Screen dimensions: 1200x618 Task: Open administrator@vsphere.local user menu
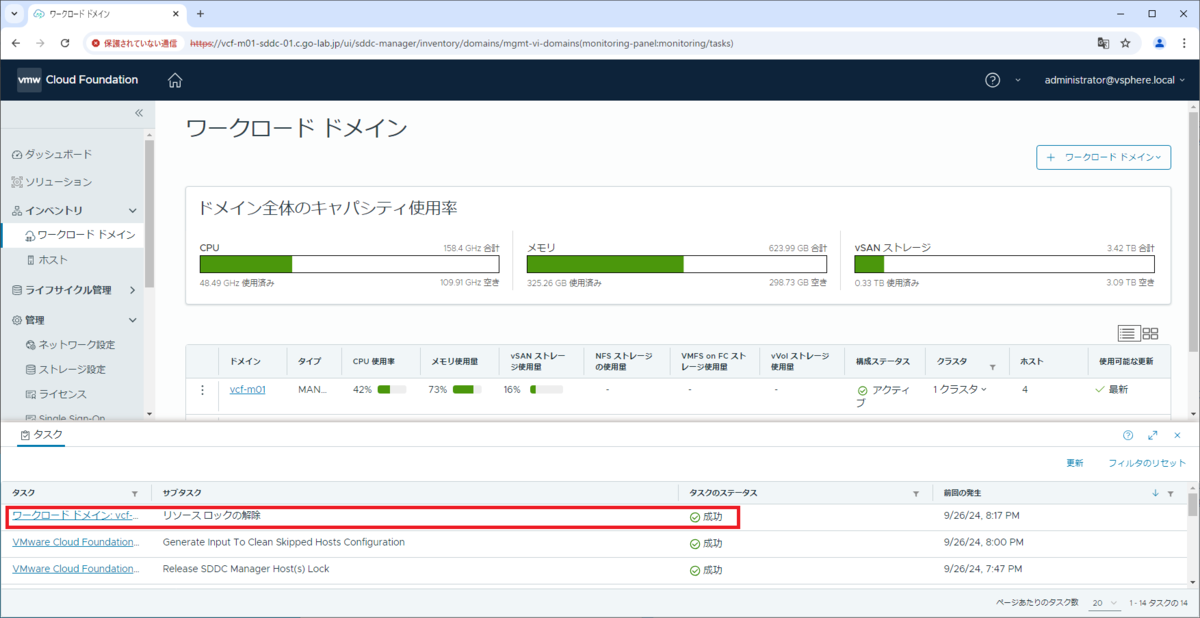(x=1115, y=80)
